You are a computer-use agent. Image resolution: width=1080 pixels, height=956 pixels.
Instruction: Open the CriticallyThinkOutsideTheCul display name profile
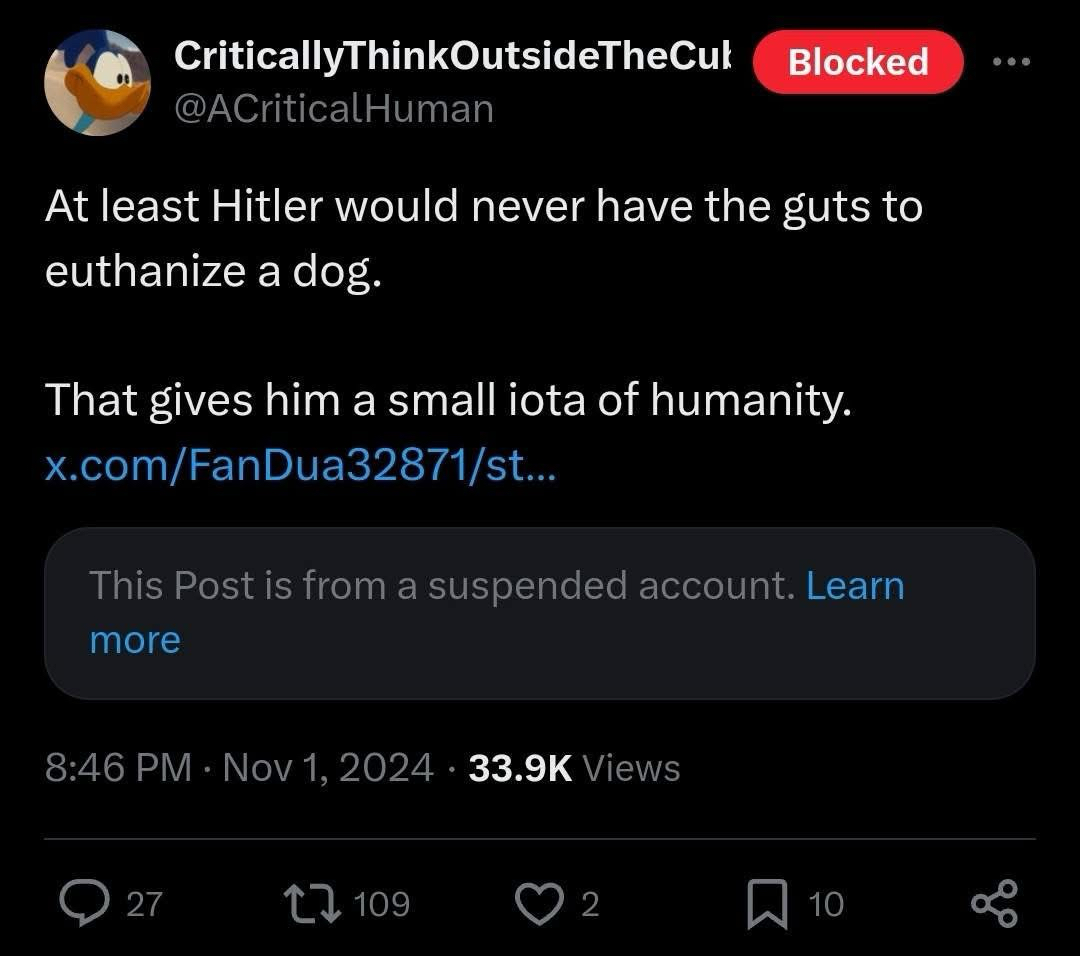click(452, 57)
